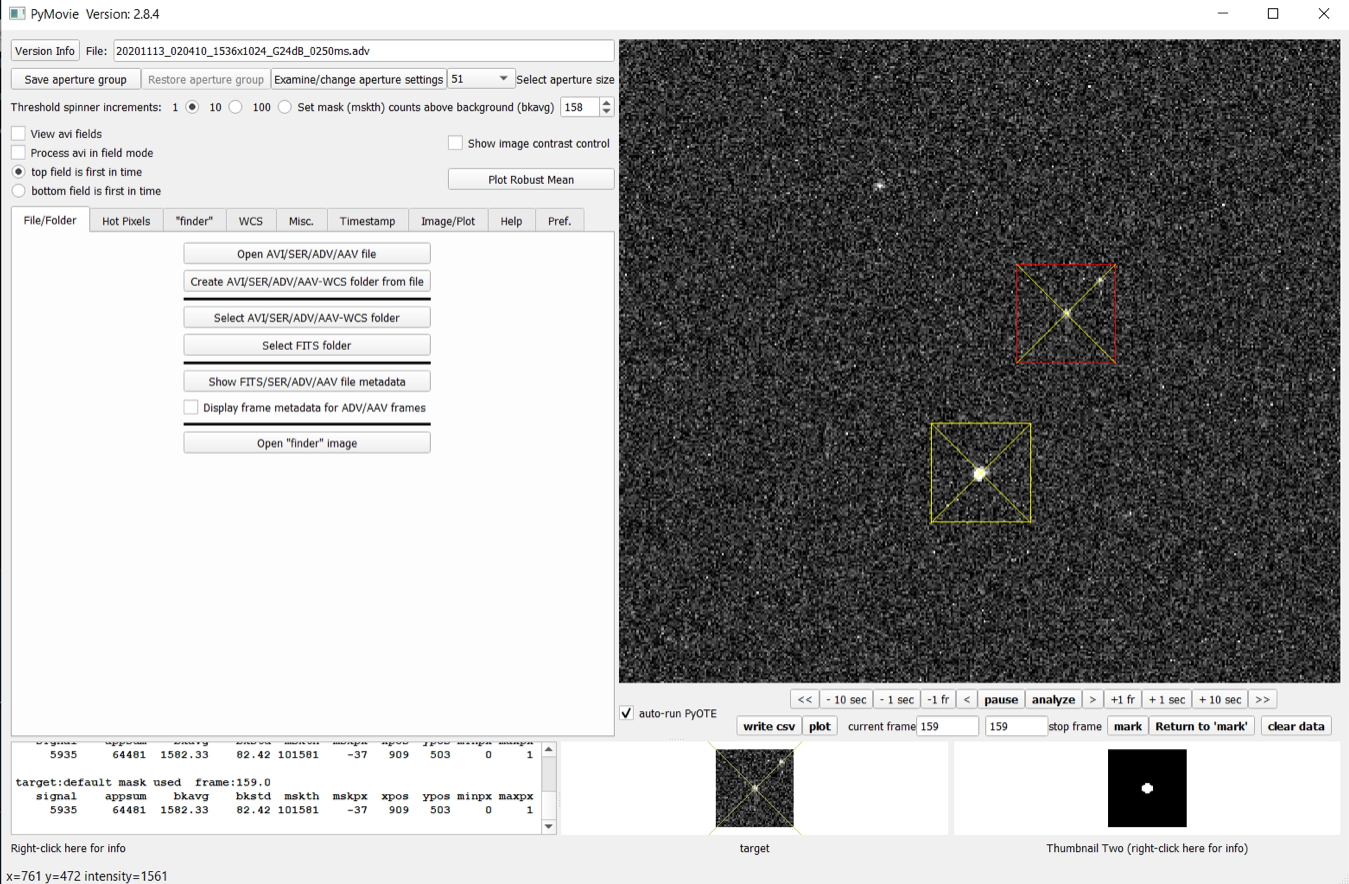The width and height of the screenshot is (1349, 884).
Task: Click 'Open AVI/SER/ADV/AAV file' button
Action: pos(307,254)
